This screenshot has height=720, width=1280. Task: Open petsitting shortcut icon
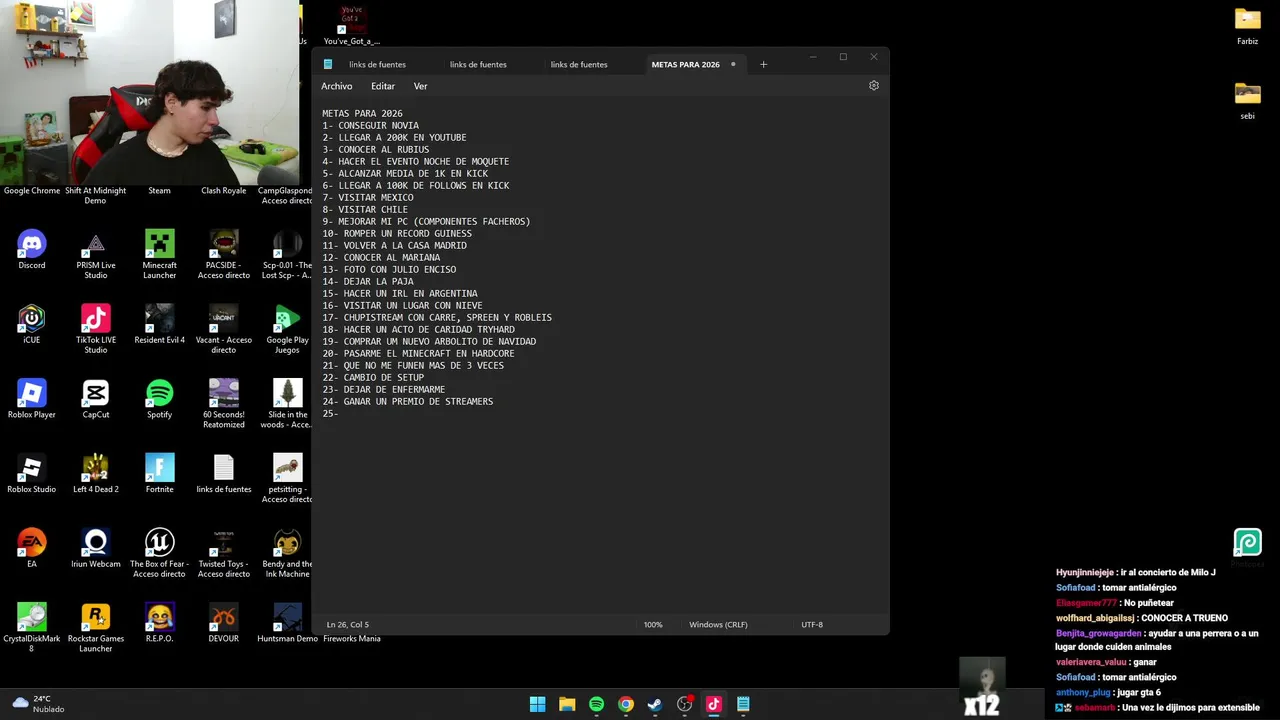coord(287,478)
